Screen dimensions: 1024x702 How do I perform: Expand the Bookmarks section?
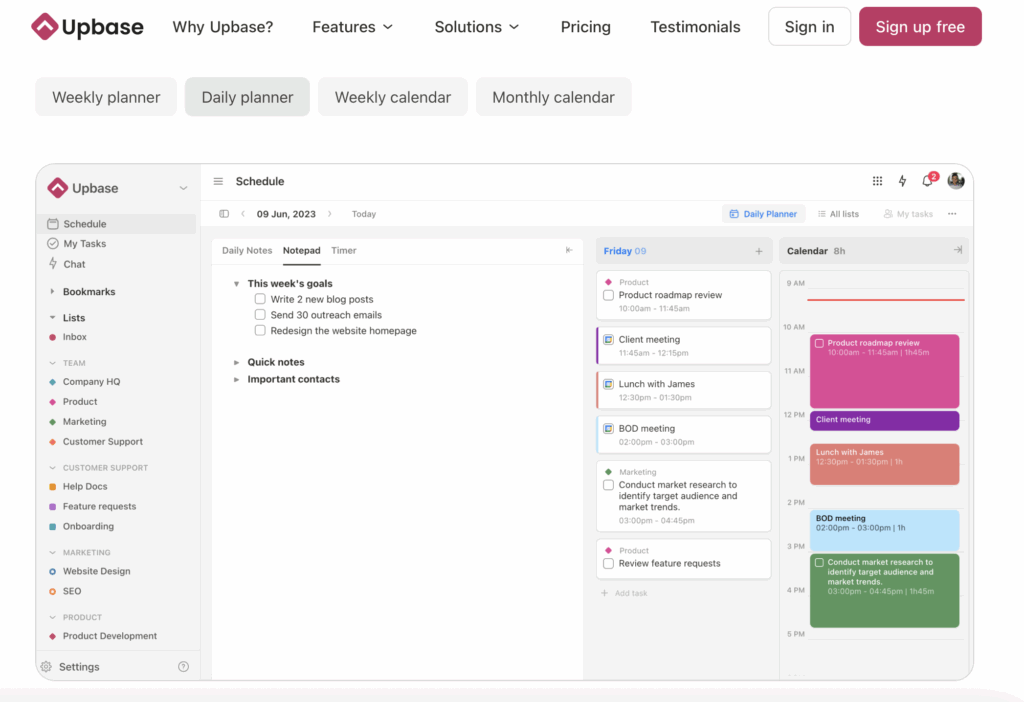click(52, 291)
